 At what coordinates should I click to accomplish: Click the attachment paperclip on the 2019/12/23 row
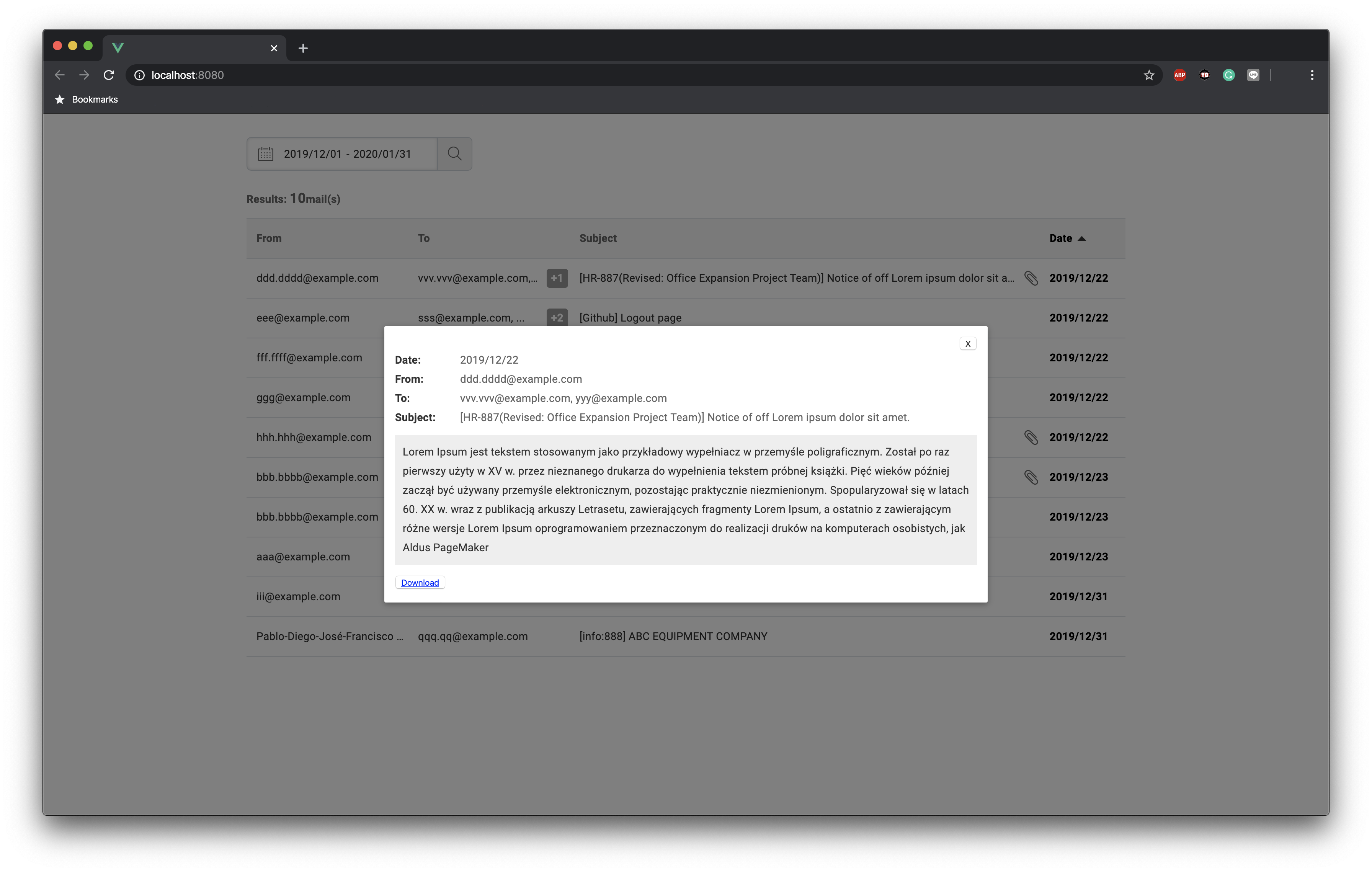coord(1031,477)
